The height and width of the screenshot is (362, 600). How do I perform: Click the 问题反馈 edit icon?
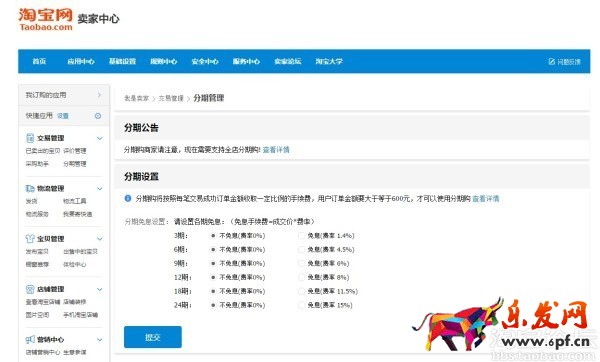coord(551,61)
